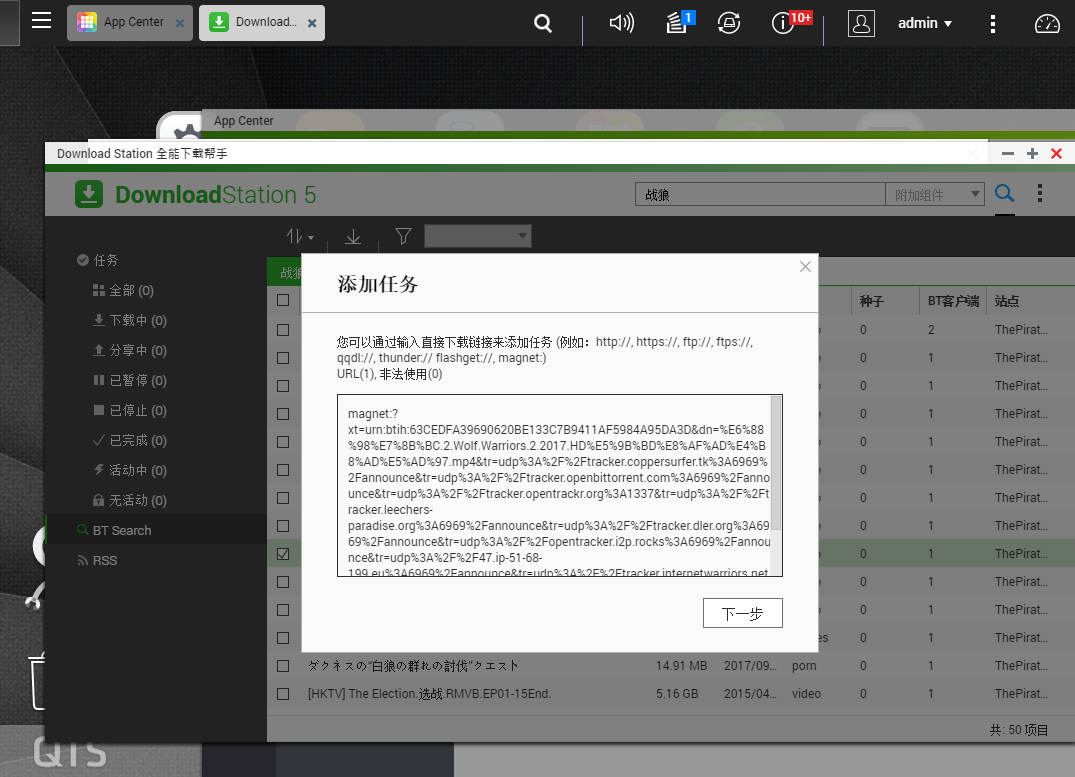
Task: Click the 5.16 GB size cell
Action: point(677,694)
